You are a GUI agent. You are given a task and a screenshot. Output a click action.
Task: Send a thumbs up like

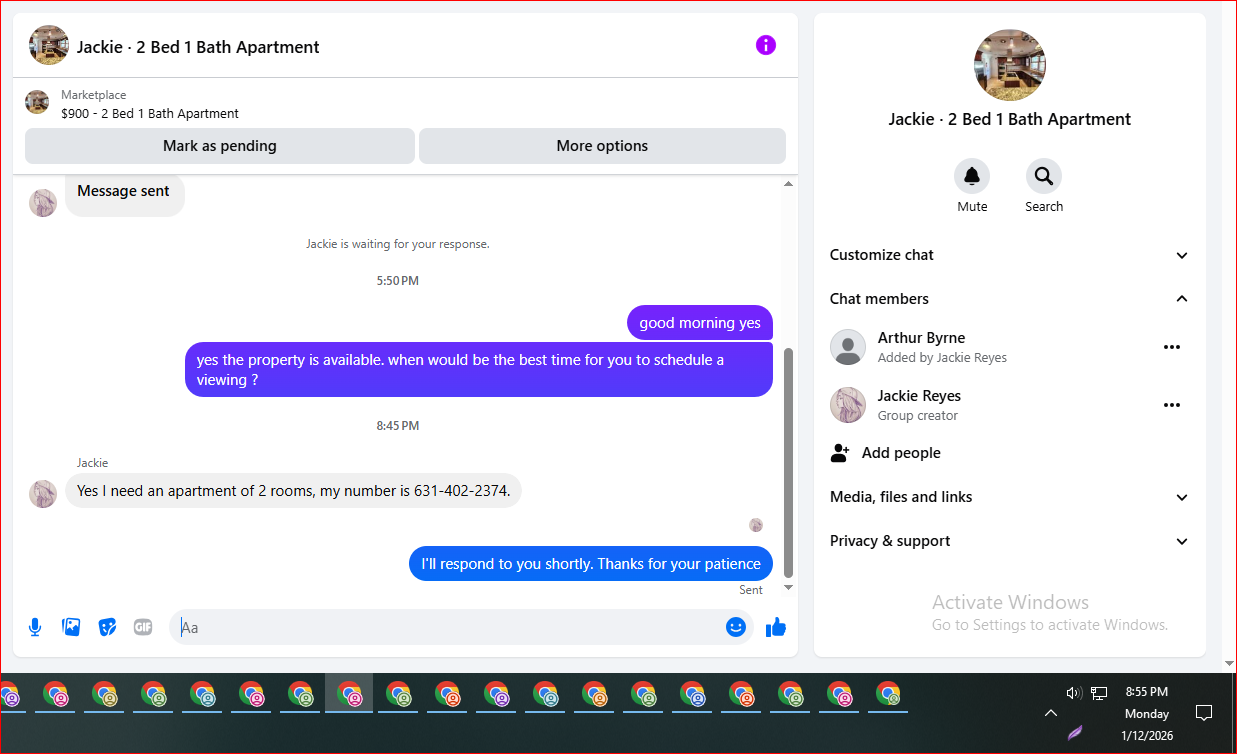click(x=776, y=627)
